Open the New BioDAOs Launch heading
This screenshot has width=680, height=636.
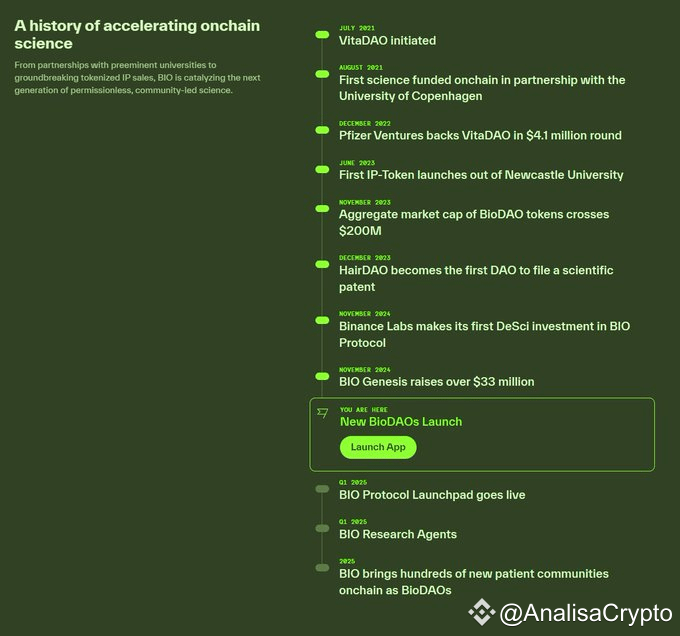401,422
